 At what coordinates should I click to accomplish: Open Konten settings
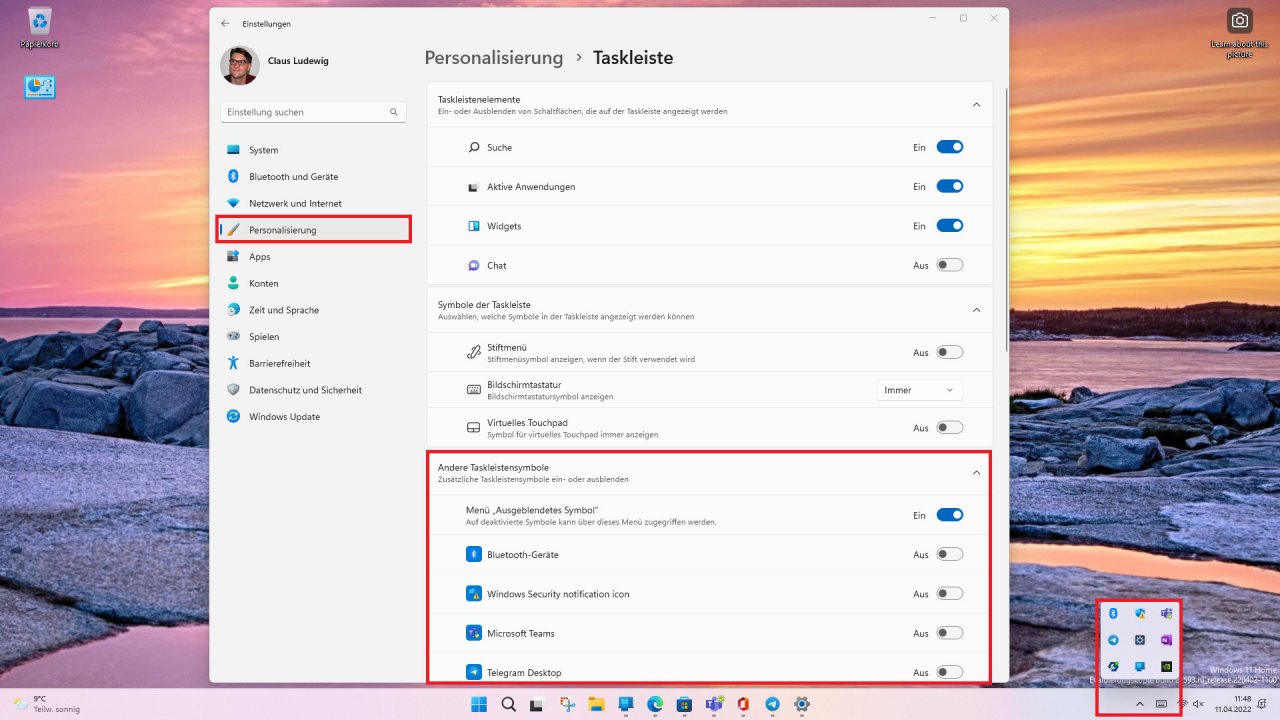[314, 283]
